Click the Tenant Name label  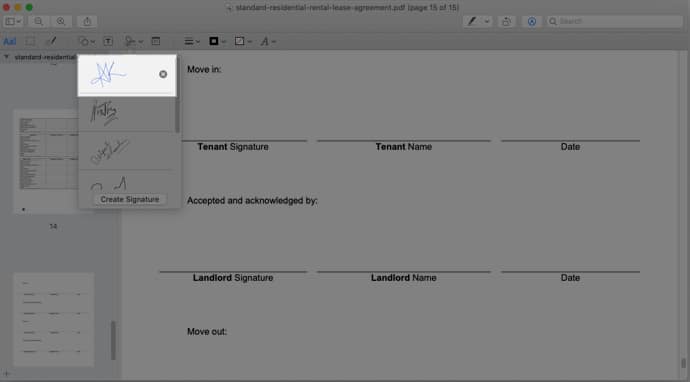pyautogui.click(x=404, y=147)
